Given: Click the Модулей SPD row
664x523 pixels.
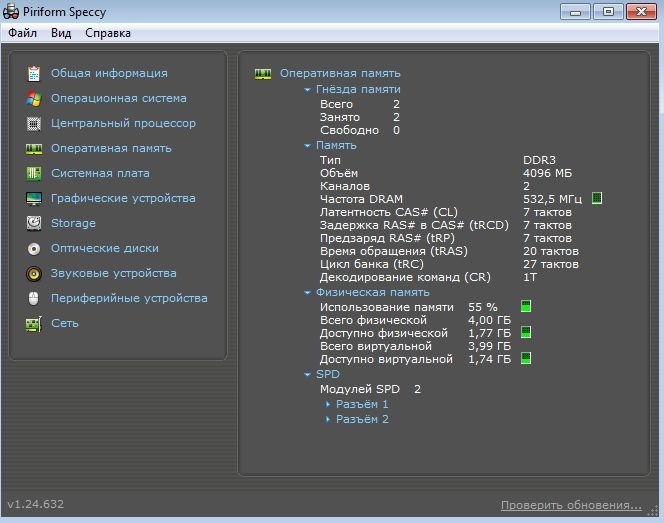Looking at the screenshot, I should coord(370,389).
